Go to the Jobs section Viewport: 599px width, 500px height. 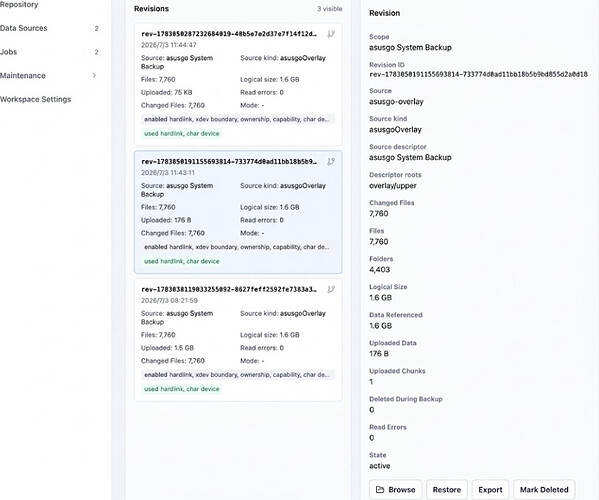coord(8,52)
